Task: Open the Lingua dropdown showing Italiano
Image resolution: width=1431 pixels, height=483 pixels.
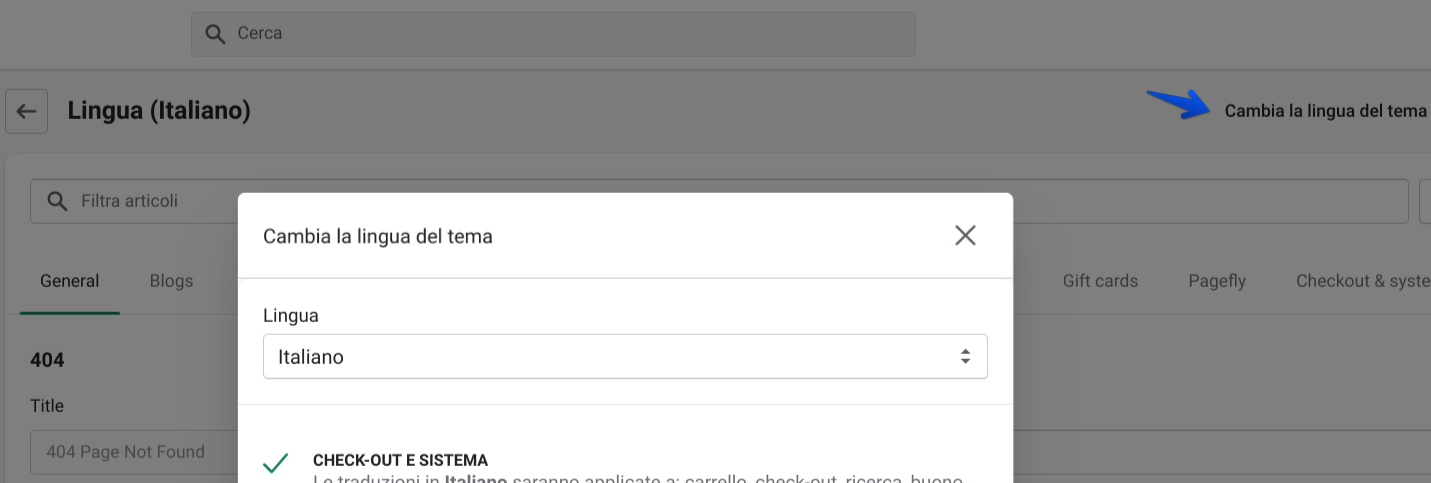Action: (x=625, y=357)
